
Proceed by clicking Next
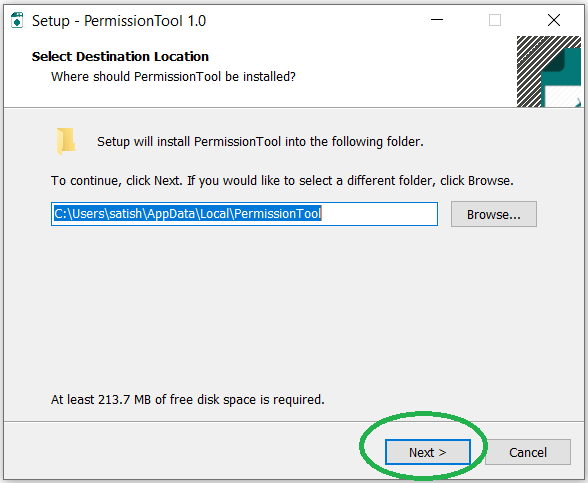pos(428,452)
